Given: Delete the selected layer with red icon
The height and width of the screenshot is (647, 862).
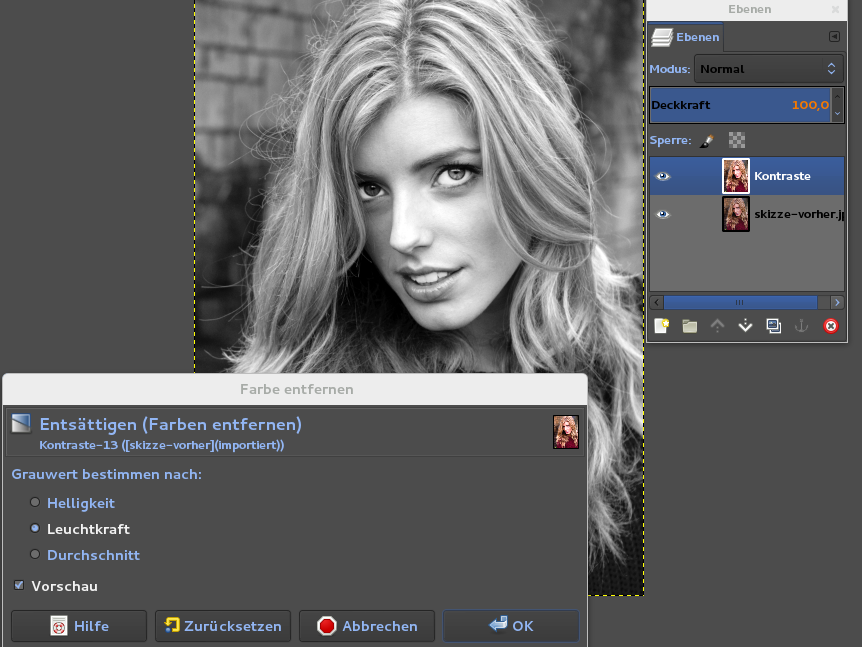Looking at the screenshot, I should pos(830,326).
